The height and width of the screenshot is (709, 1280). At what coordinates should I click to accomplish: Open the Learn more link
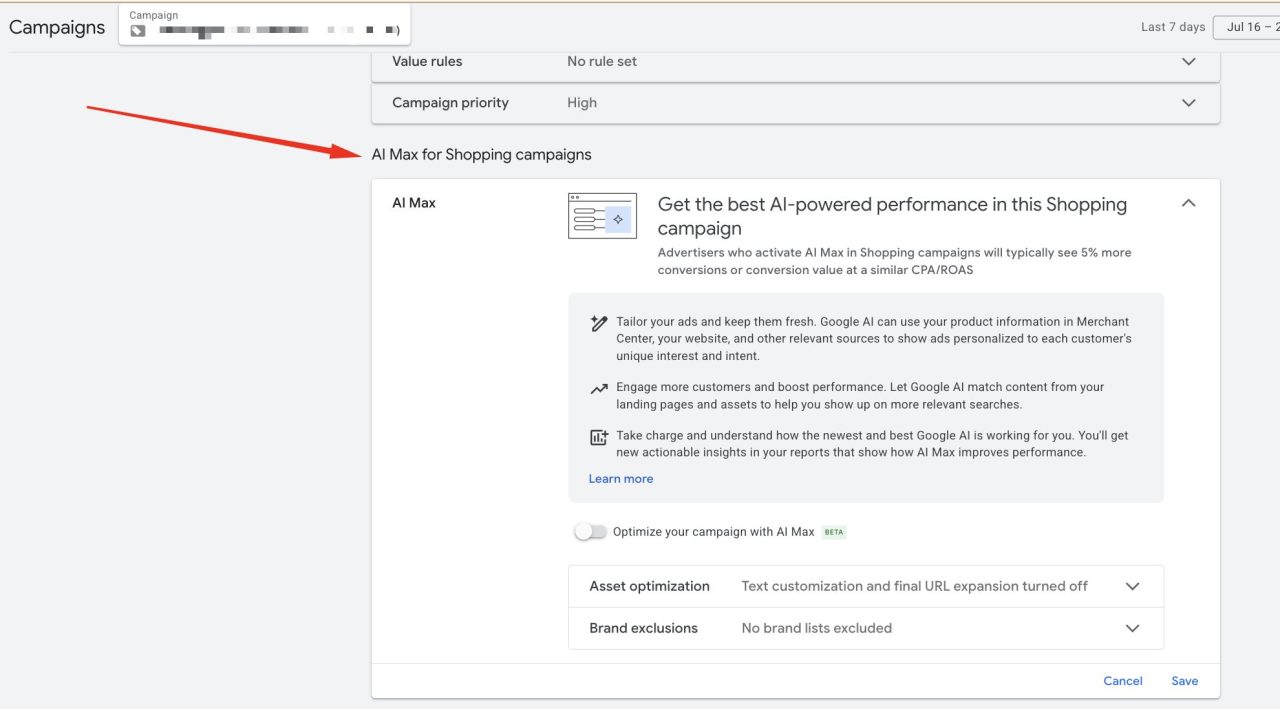pyautogui.click(x=620, y=479)
